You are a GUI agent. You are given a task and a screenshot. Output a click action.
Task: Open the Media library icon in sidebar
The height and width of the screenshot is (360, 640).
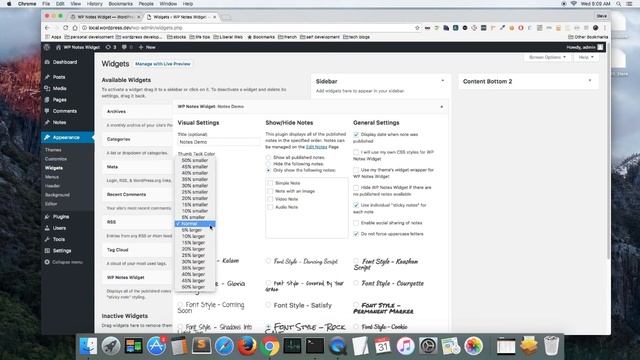click(x=47, y=88)
